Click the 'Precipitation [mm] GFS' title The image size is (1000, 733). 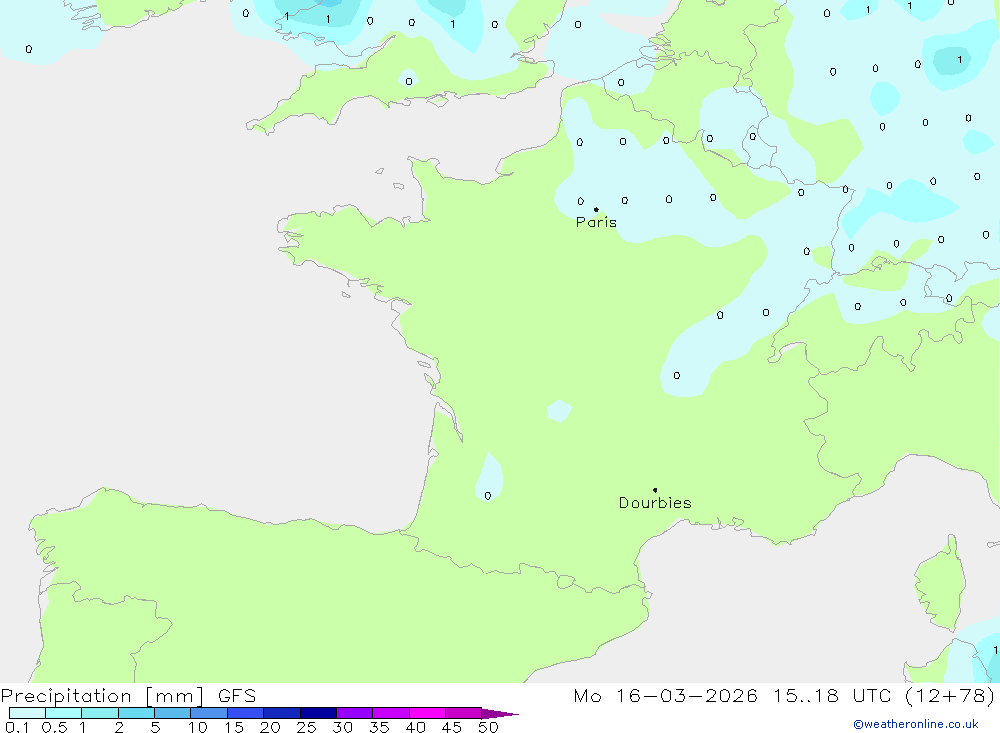coord(128,695)
